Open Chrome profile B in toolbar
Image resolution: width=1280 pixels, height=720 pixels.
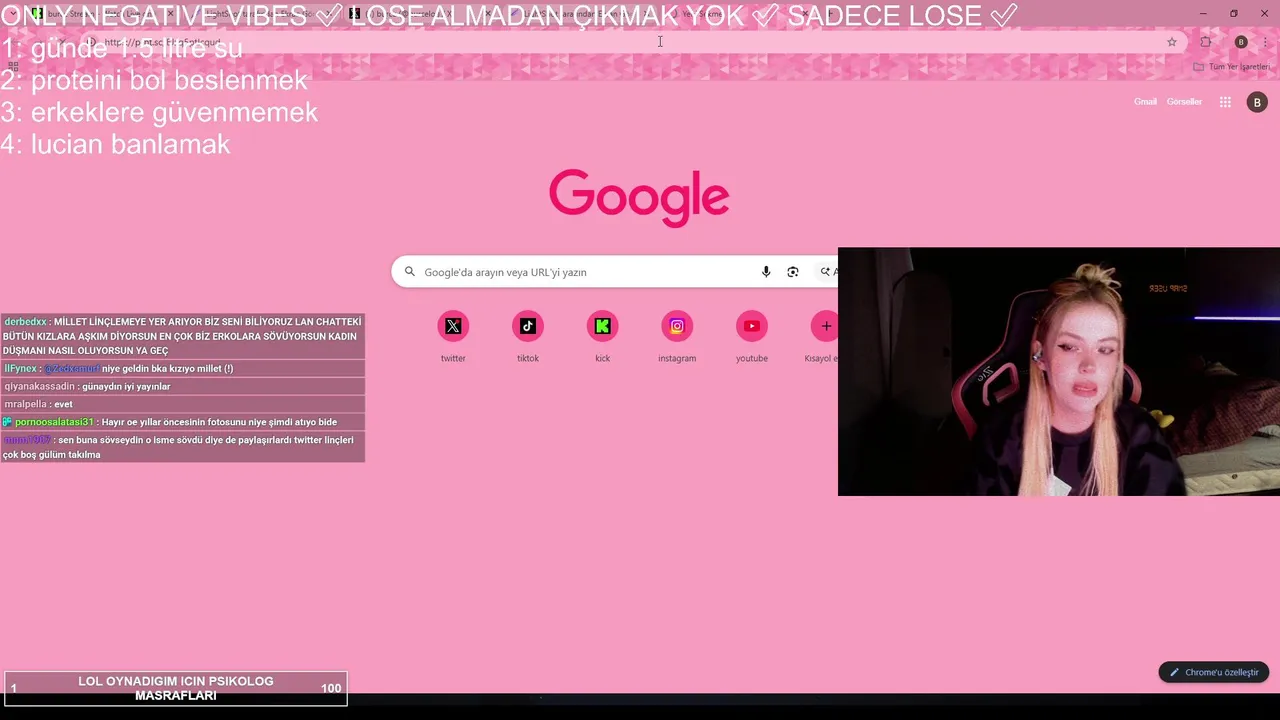coord(1241,42)
